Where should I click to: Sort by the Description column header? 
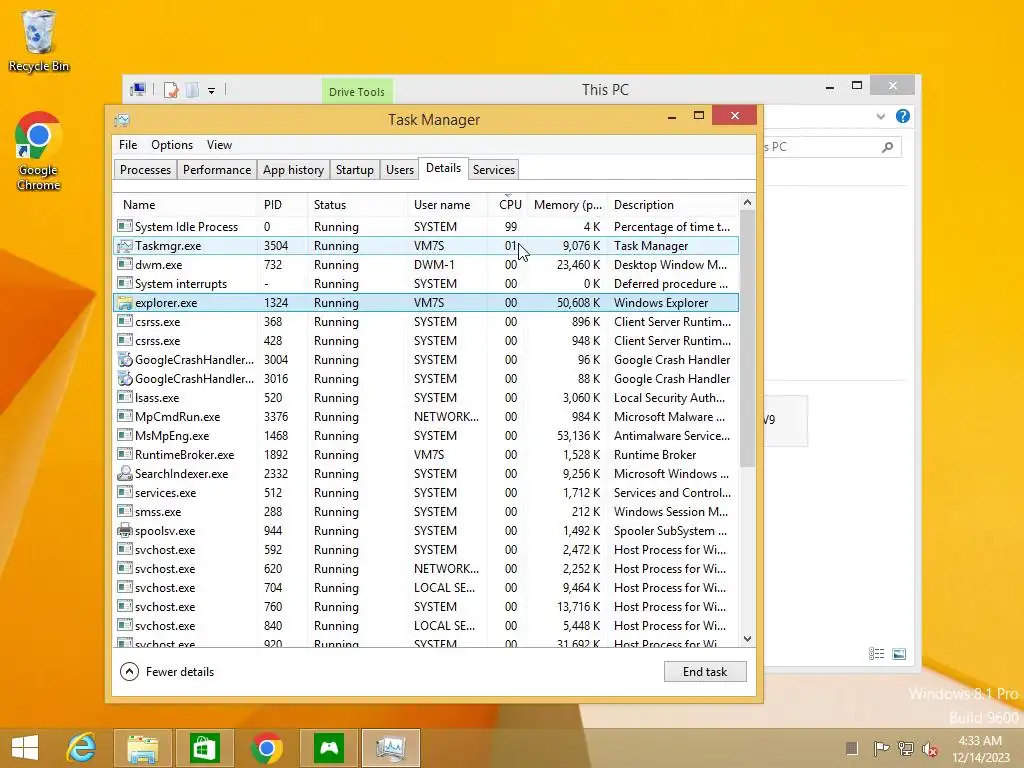click(x=673, y=205)
